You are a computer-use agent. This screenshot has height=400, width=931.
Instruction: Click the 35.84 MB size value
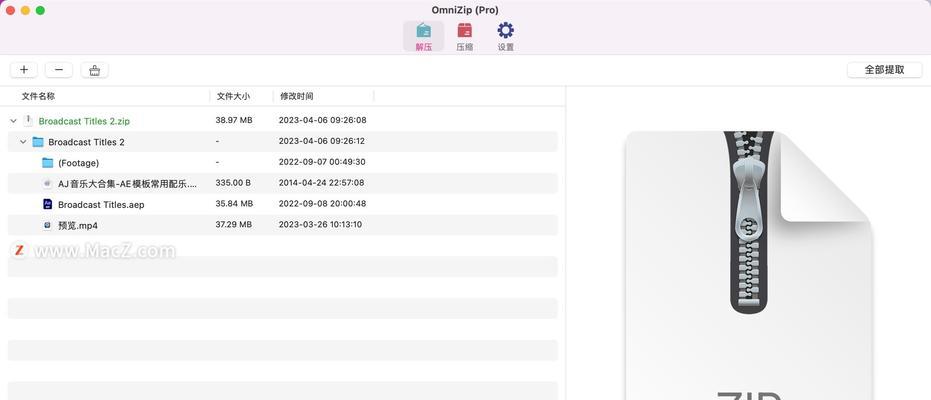pos(234,204)
